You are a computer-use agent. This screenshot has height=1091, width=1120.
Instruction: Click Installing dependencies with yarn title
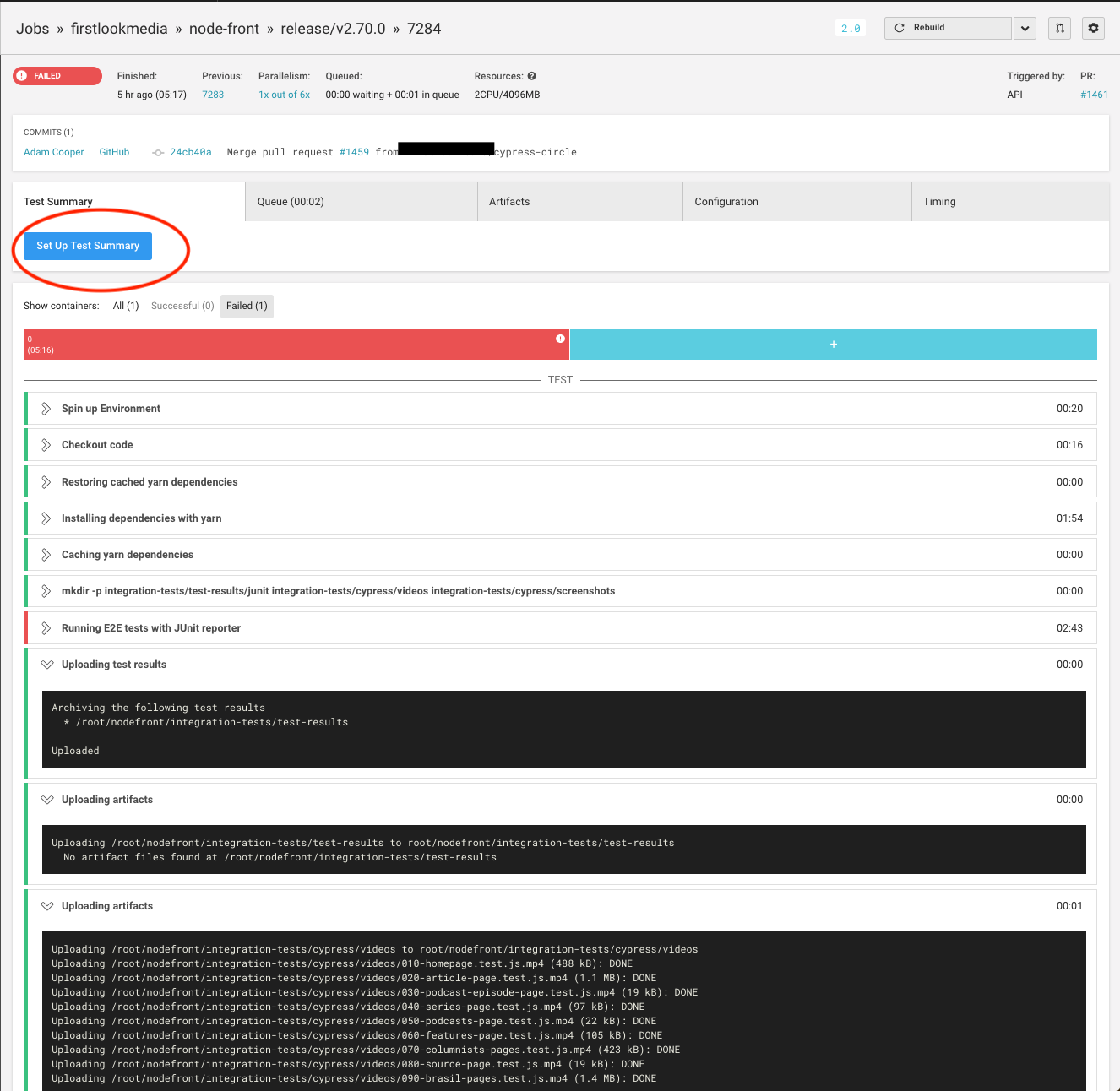click(142, 518)
